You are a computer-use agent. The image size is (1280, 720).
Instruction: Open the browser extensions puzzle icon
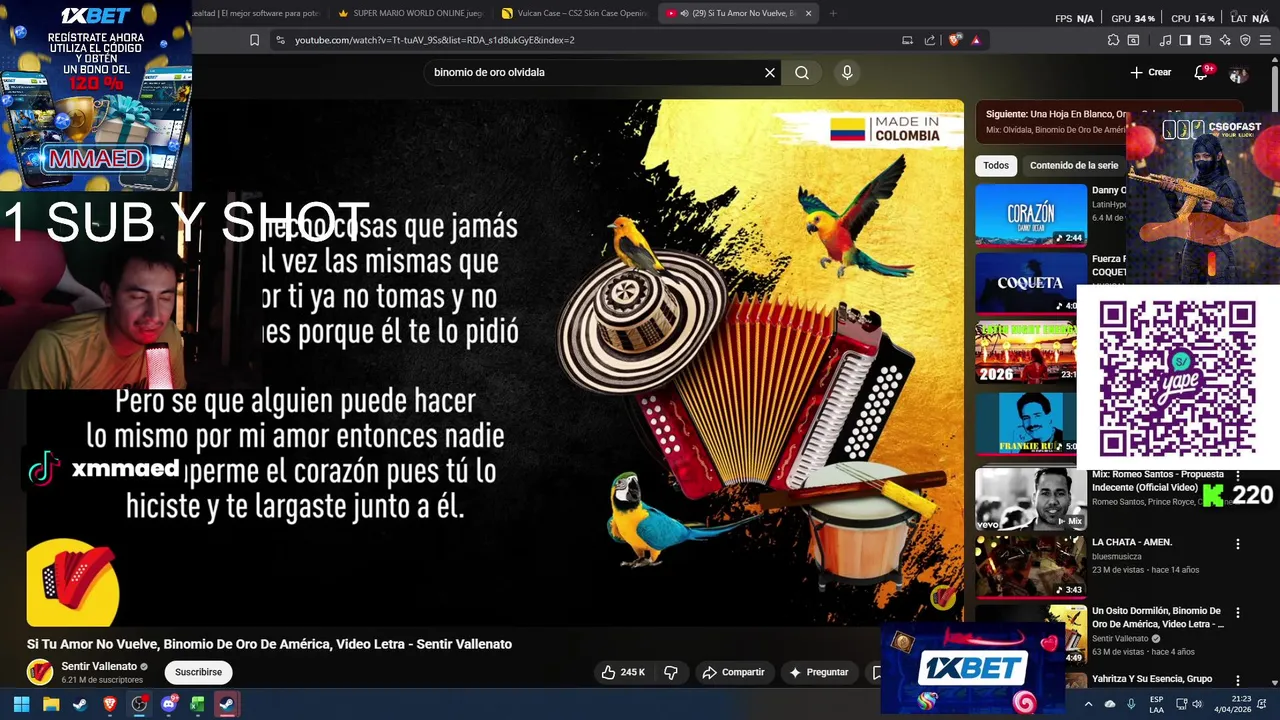[1113, 40]
